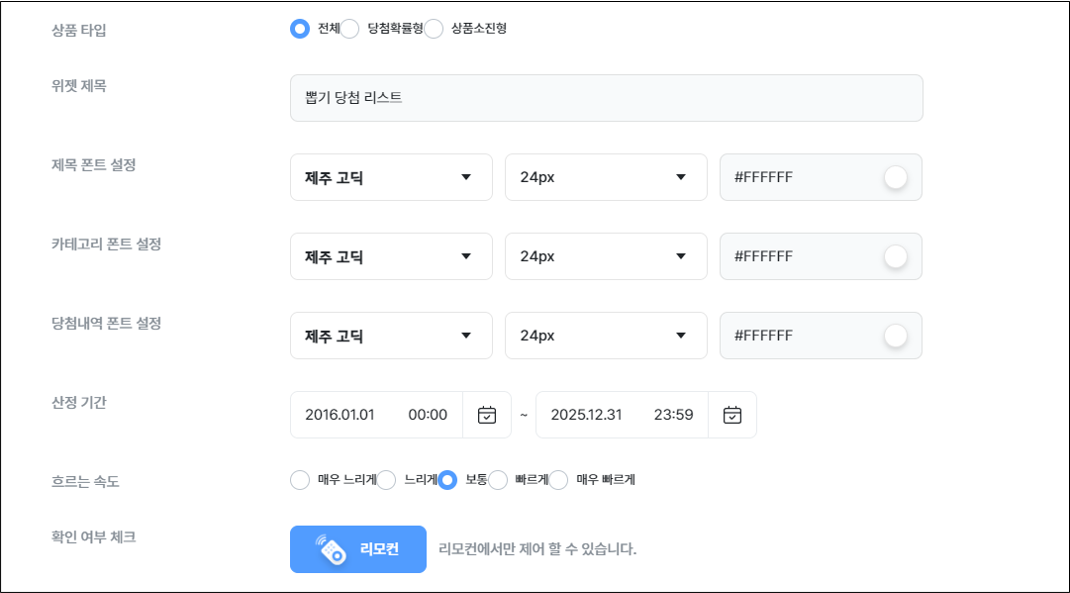Screen dimensions: 1070x593
Task: Click the 확인 여부 체크 label
Action: [93, 537]
